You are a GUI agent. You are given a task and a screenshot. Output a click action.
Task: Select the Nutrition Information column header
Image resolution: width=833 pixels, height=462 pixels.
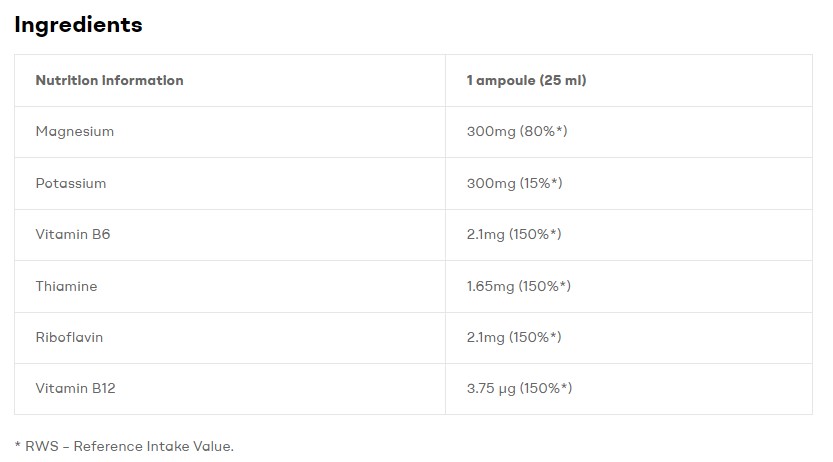(x=109, y=80)
